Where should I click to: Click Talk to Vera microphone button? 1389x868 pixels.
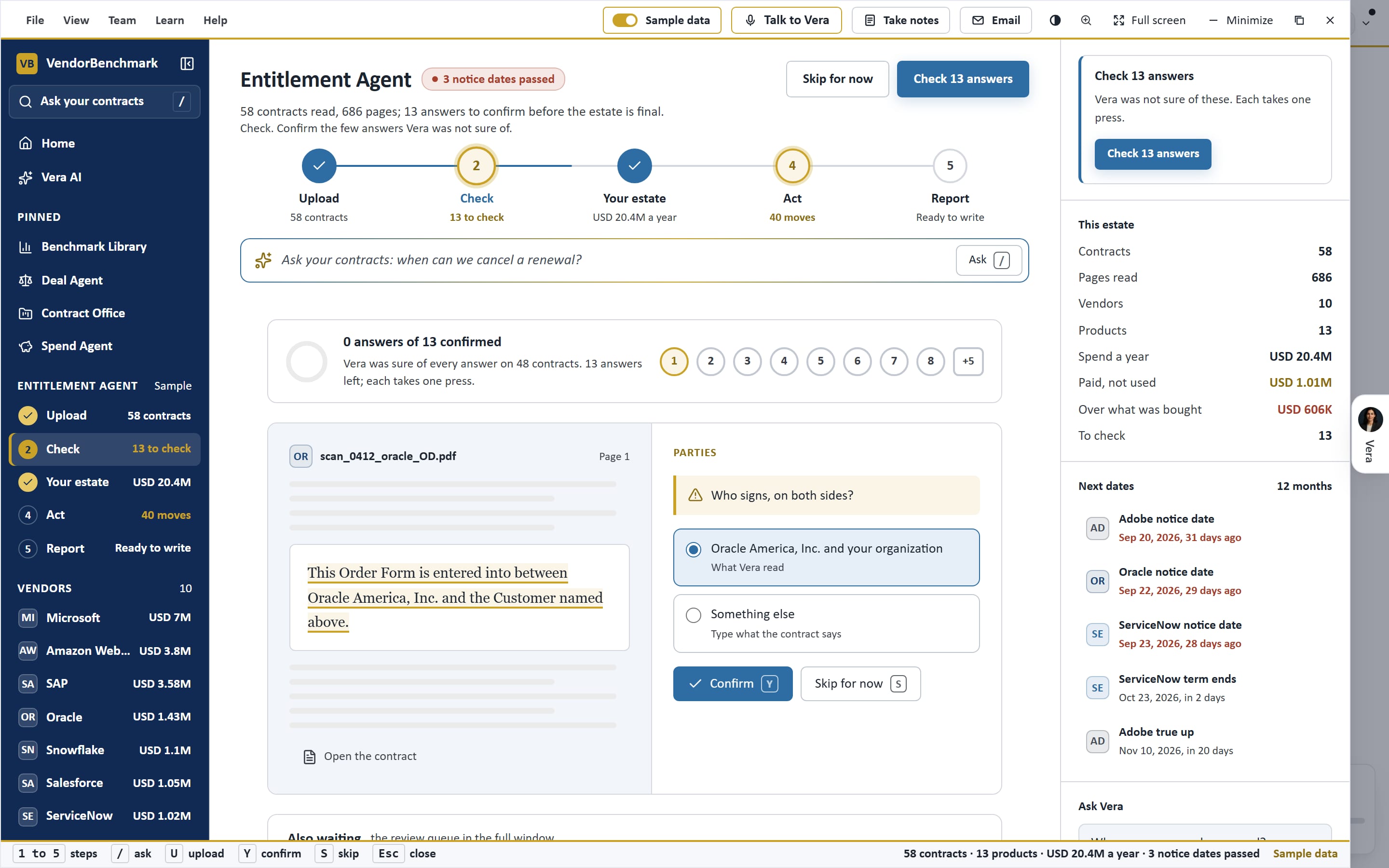click(x=786, y=20)
